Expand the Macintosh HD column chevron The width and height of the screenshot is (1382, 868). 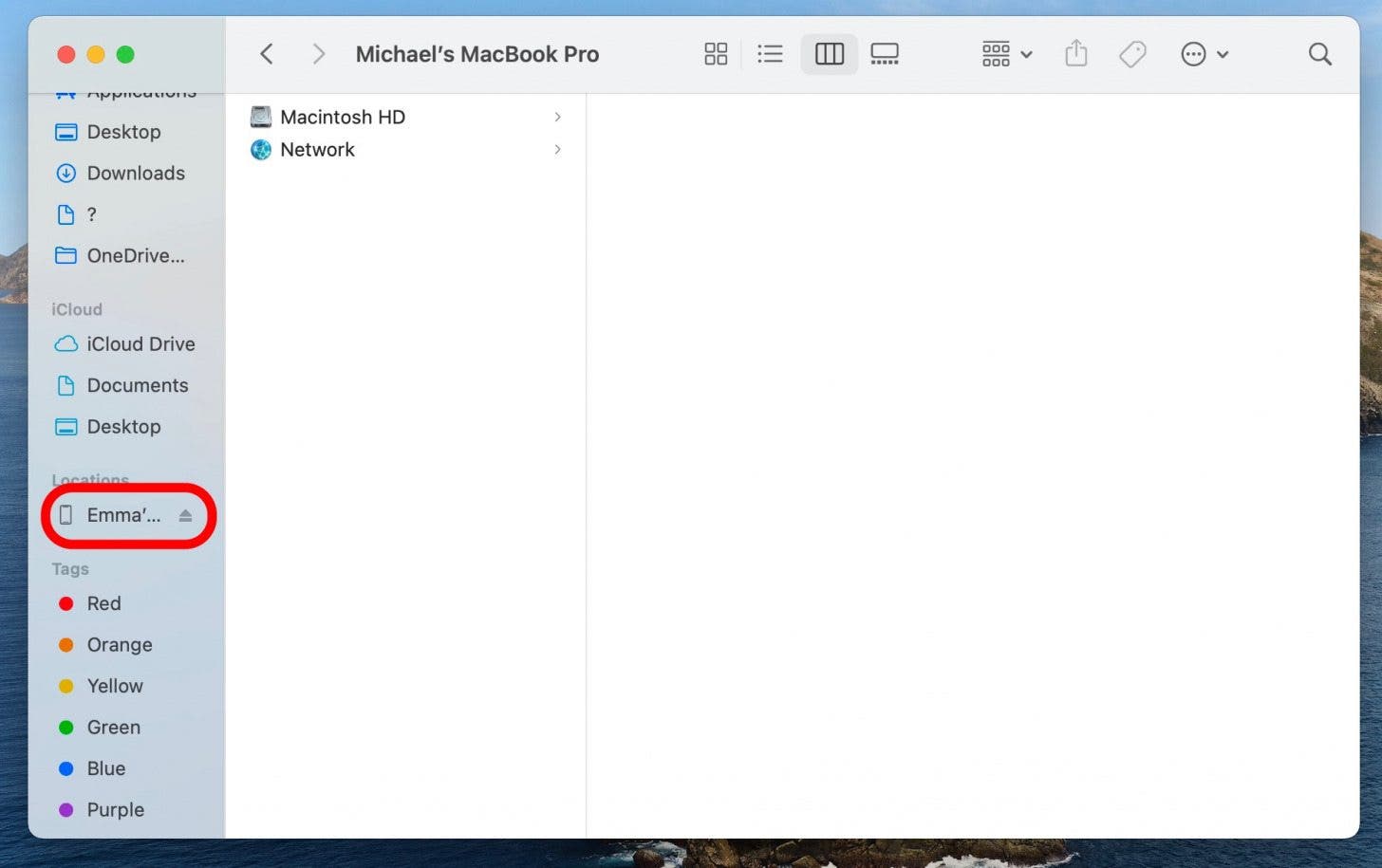(557, 117)
